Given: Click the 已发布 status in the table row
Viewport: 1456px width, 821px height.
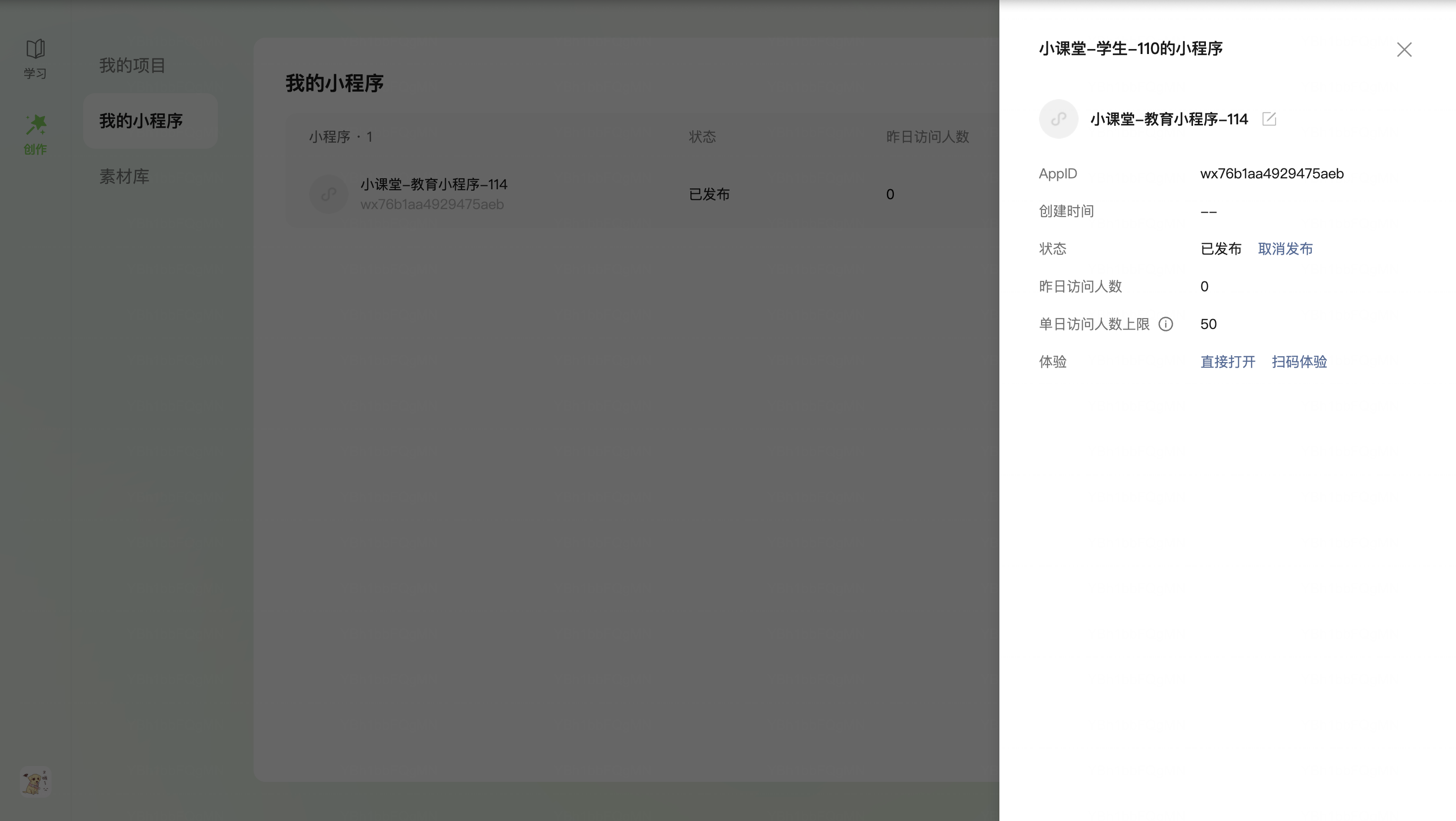Looking at the screenshot, I should click(709, 195).
